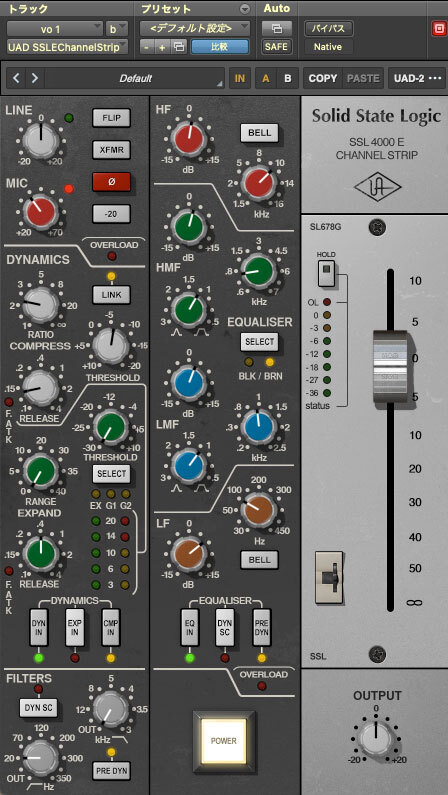Click the channel fader cap
Screen dimensions: 448x795
pos(390,367)
